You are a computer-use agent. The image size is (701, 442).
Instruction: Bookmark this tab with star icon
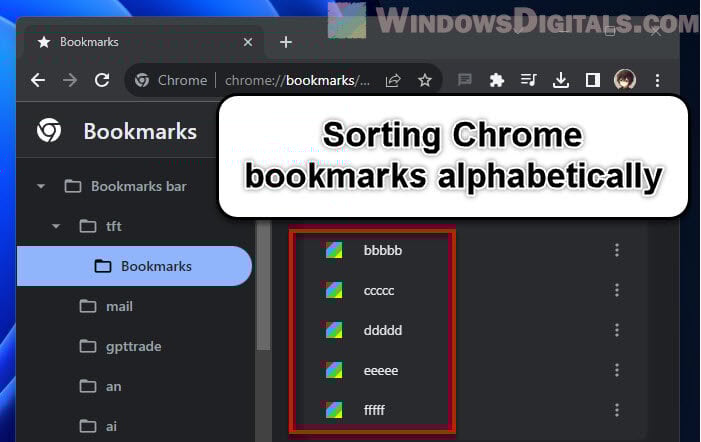[x=425, y=80]
